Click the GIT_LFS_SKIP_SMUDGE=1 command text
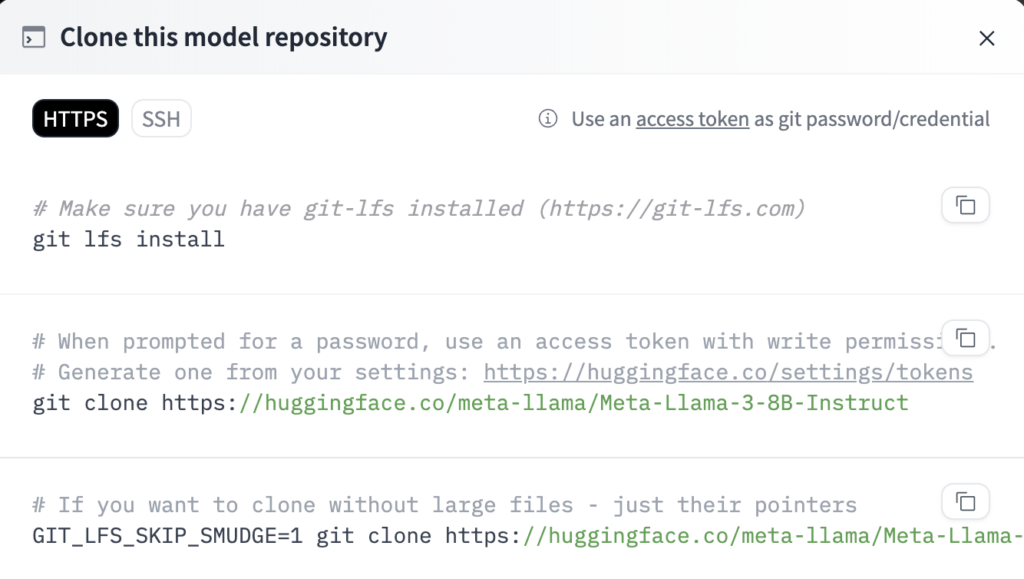 pos(167,536)
